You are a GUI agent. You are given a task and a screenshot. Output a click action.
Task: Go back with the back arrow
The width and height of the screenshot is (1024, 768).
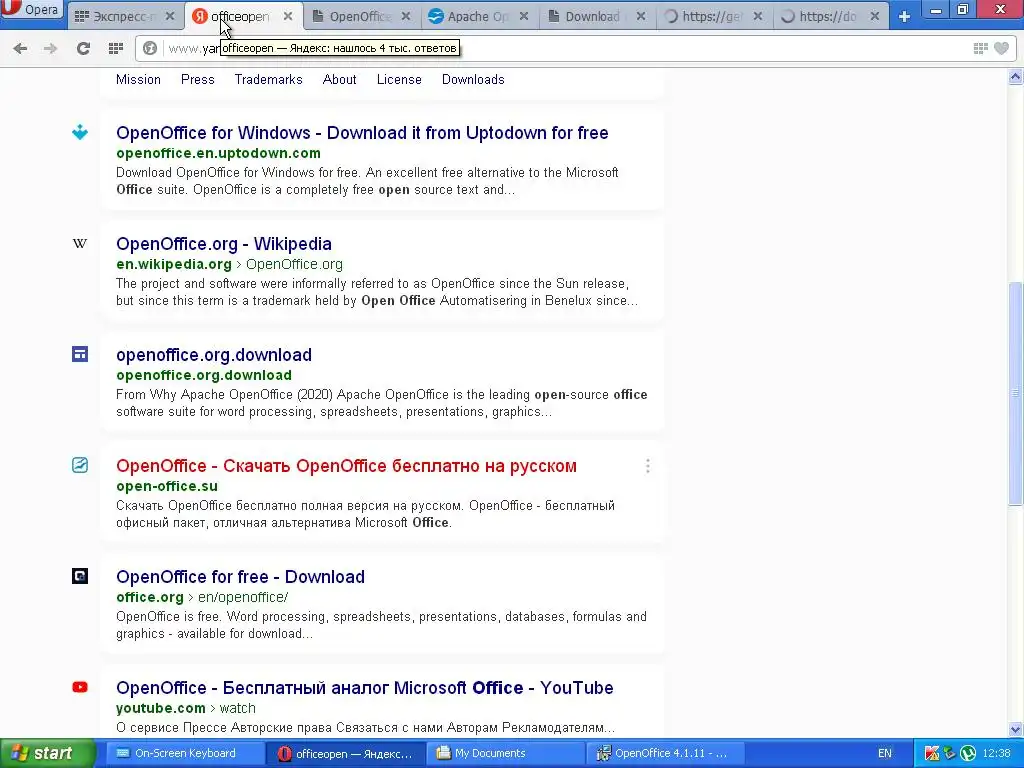click(x=20, y=48)
